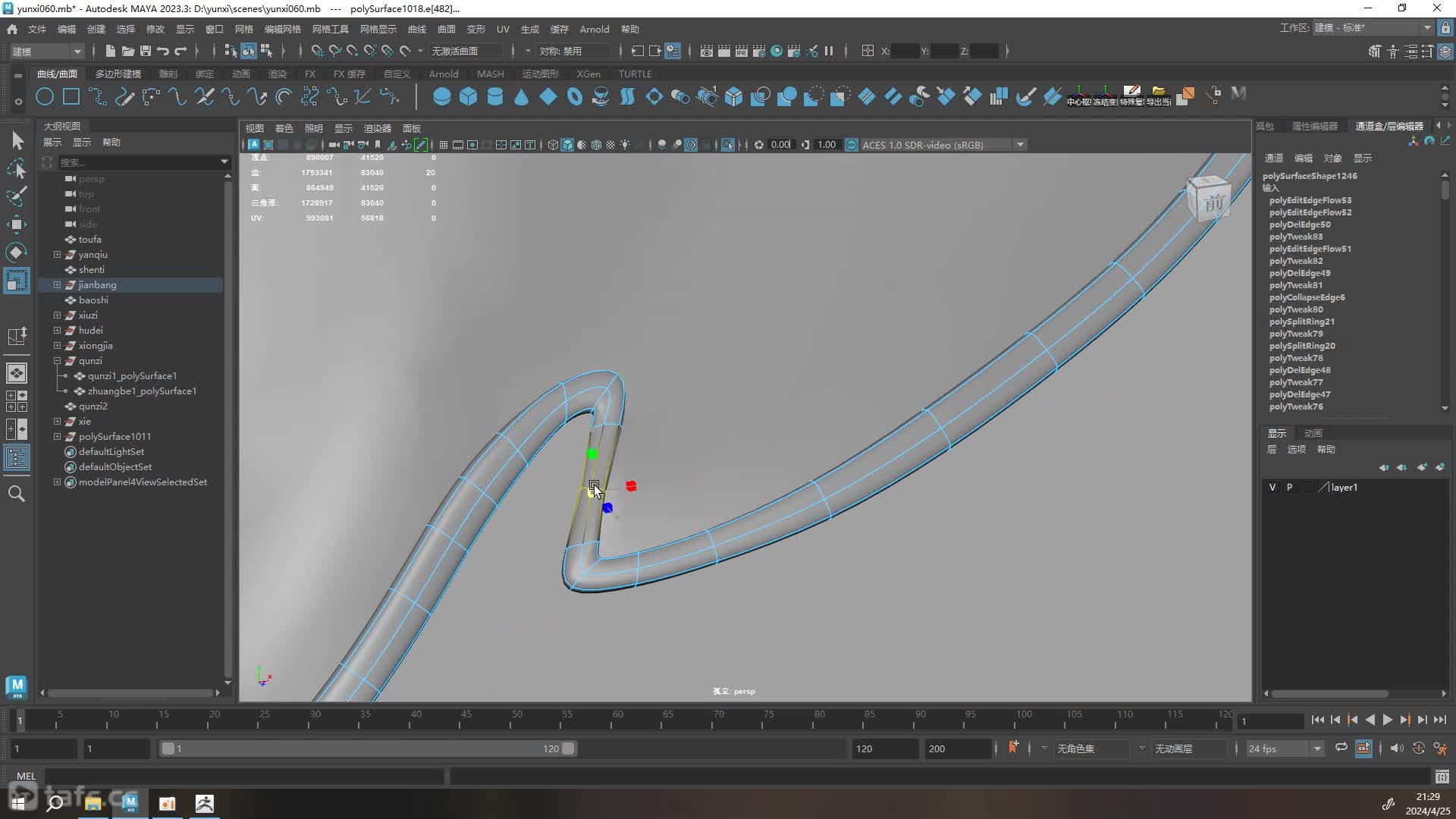Open the Hypershade window icon

[x=777, y=51]
